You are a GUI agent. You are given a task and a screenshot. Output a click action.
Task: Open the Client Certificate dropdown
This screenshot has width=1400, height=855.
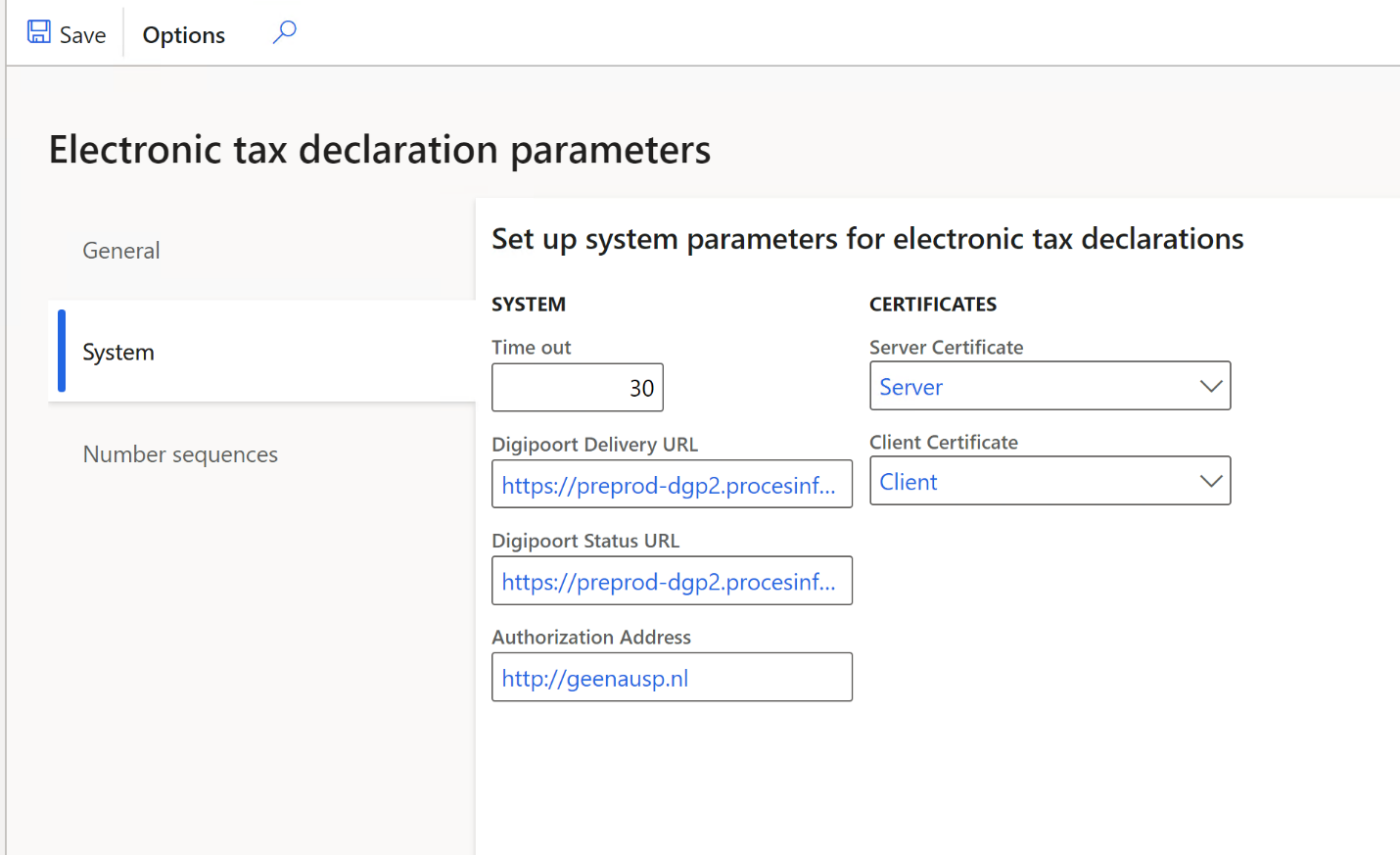point(1211,480)
